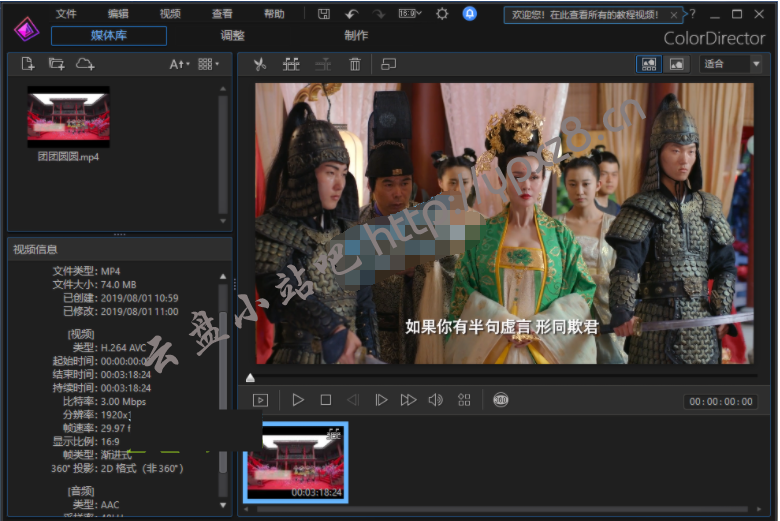780x521 pixels.
Task: Click the dimmed merge clips icon
Action: [x=323, y=64]
